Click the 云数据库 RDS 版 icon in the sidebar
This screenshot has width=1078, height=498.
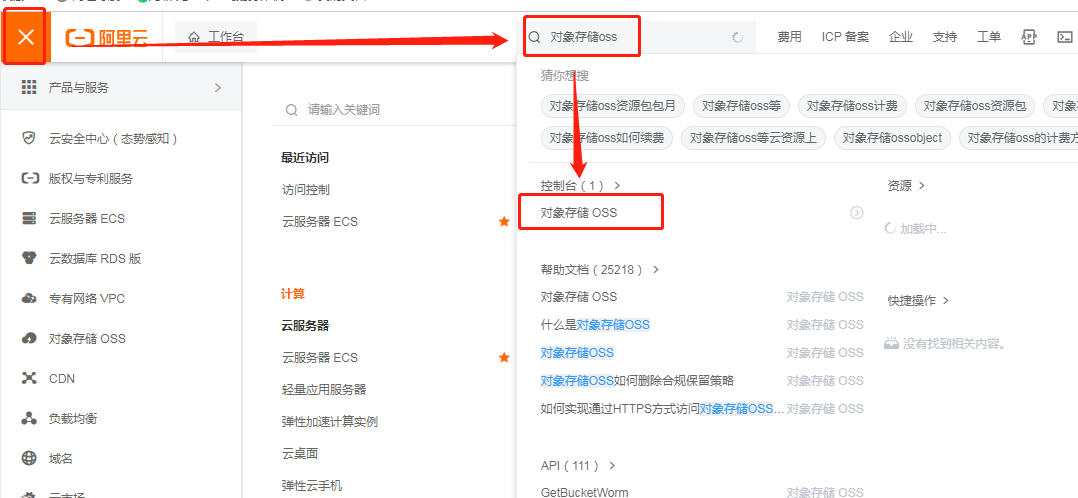coord(29,259)
